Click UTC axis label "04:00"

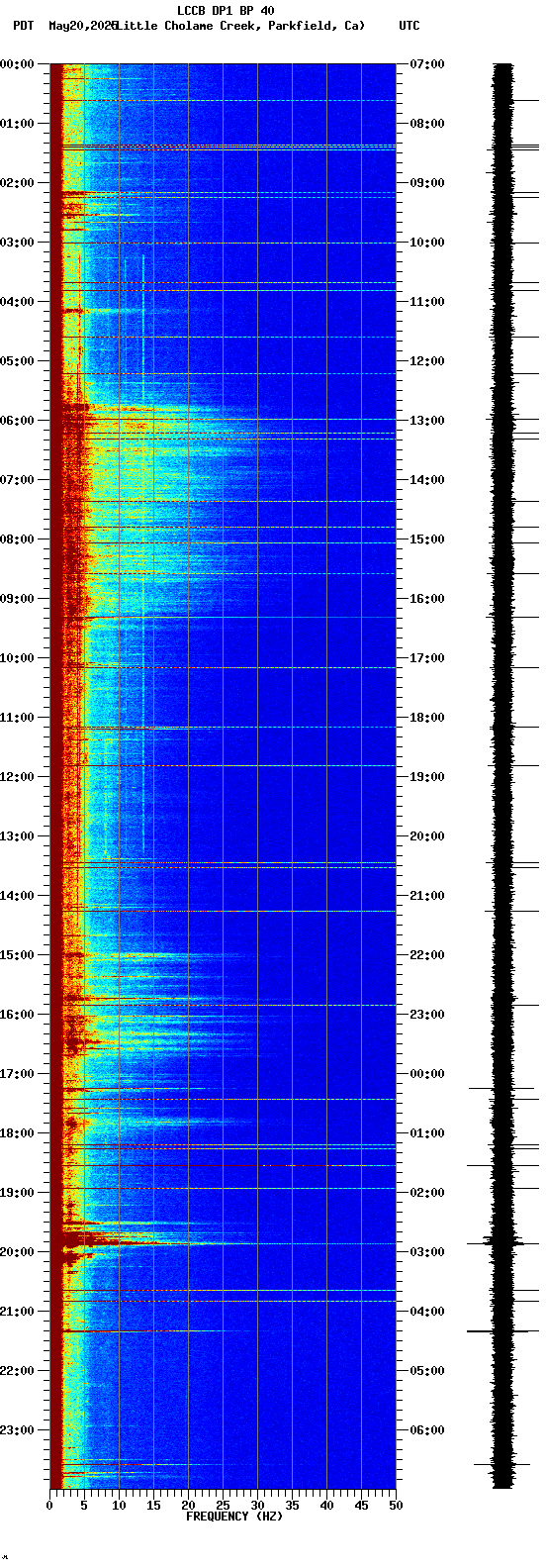coord(427,1312)
